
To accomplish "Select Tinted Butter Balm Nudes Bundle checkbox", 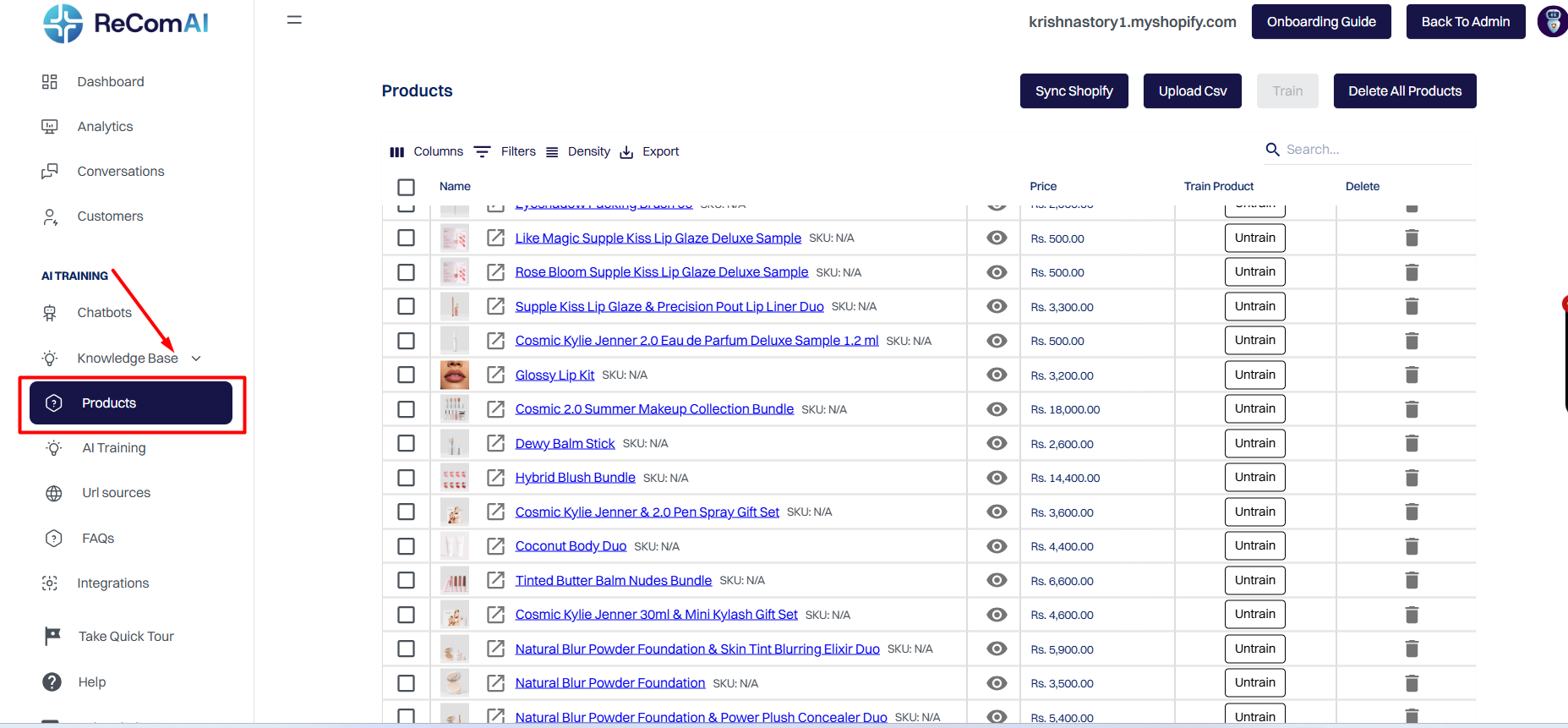I will (407, 580).
